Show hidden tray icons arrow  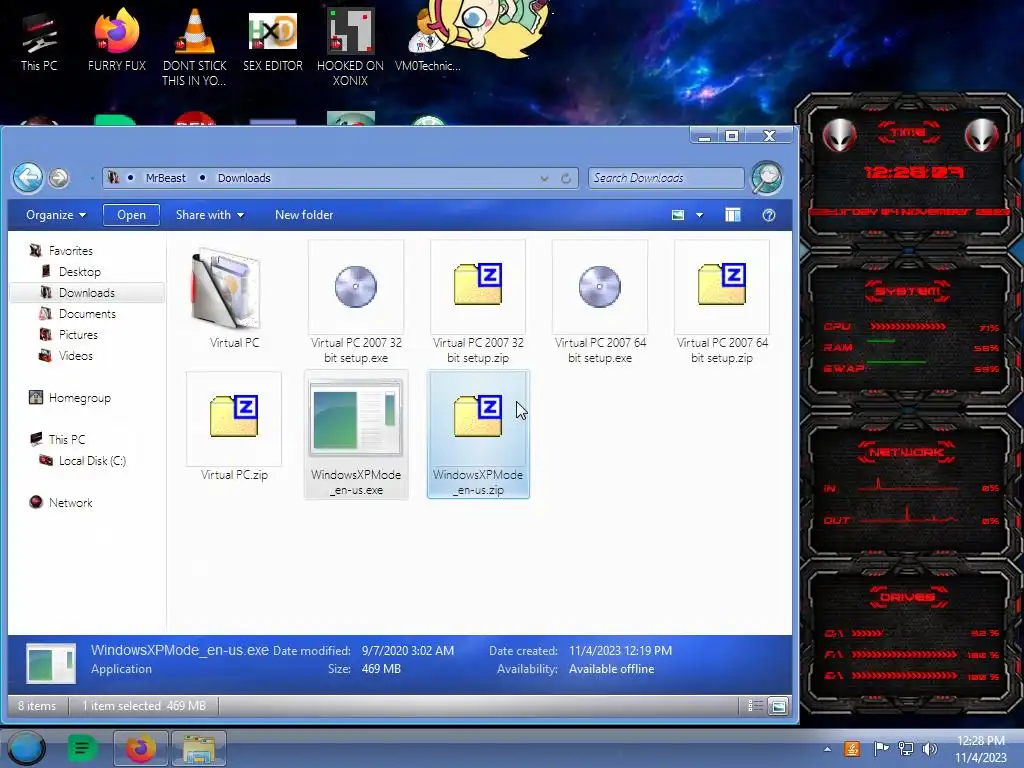tap(827, 749)
